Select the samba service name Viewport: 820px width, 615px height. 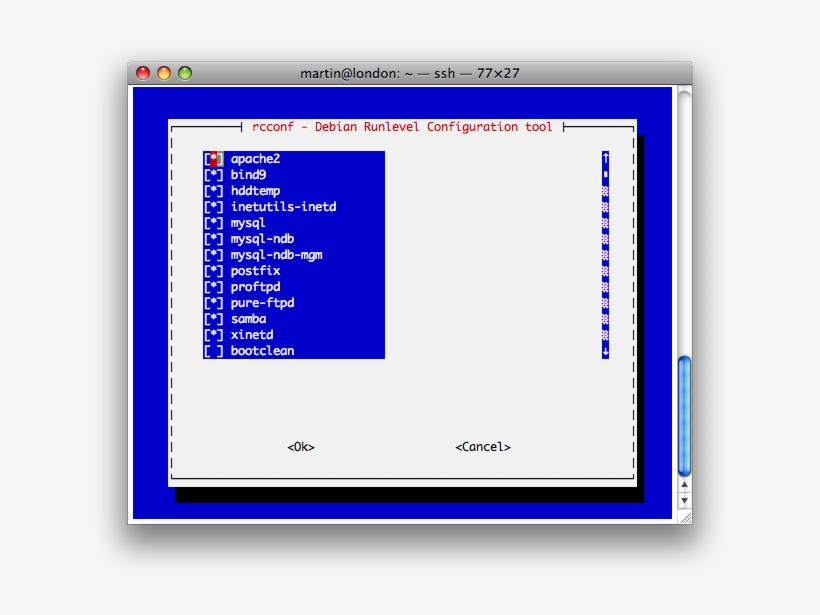click(248, 319)
